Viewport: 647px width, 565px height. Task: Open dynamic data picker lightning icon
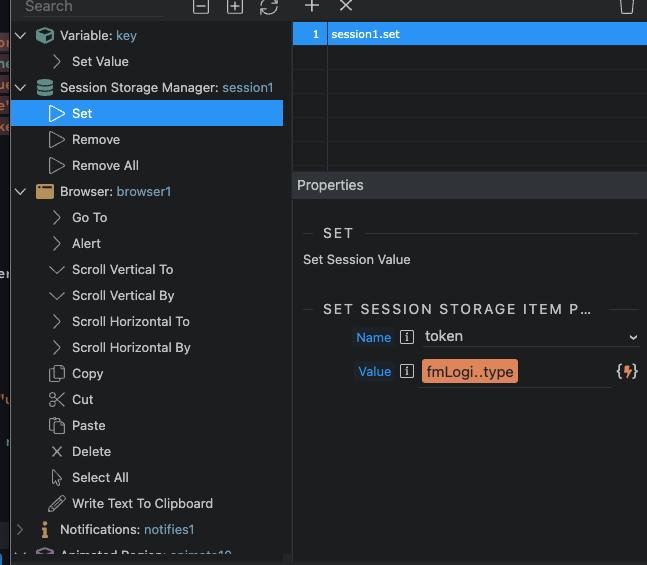(x=627, y=371)
